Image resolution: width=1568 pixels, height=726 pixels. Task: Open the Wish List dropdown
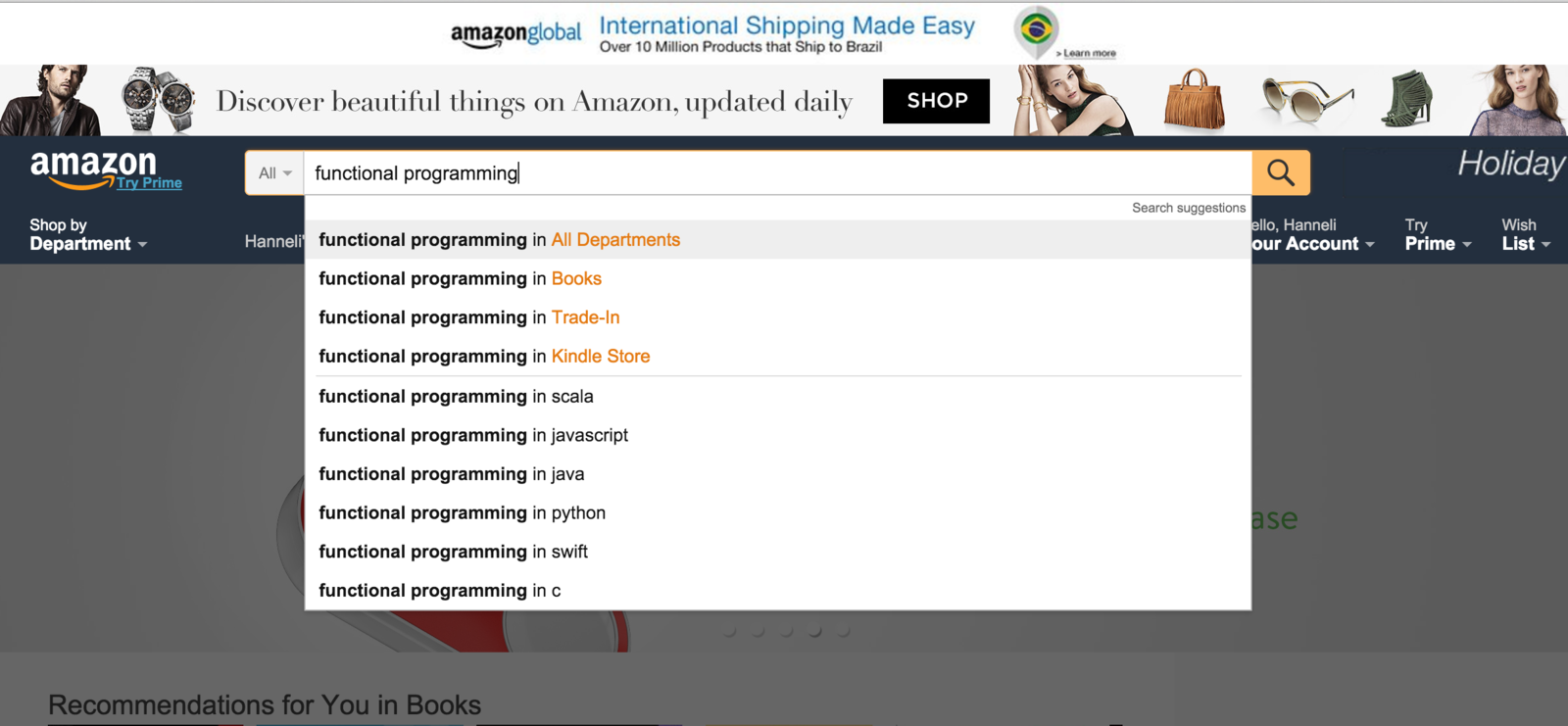(x=1526, y=234)
